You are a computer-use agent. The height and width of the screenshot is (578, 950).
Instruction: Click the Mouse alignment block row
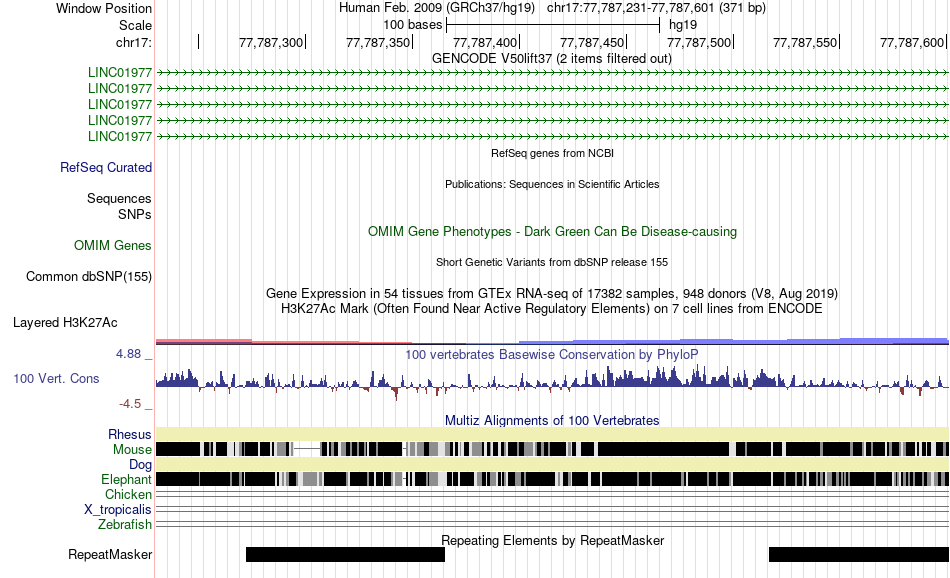click(x=552, y=449)
